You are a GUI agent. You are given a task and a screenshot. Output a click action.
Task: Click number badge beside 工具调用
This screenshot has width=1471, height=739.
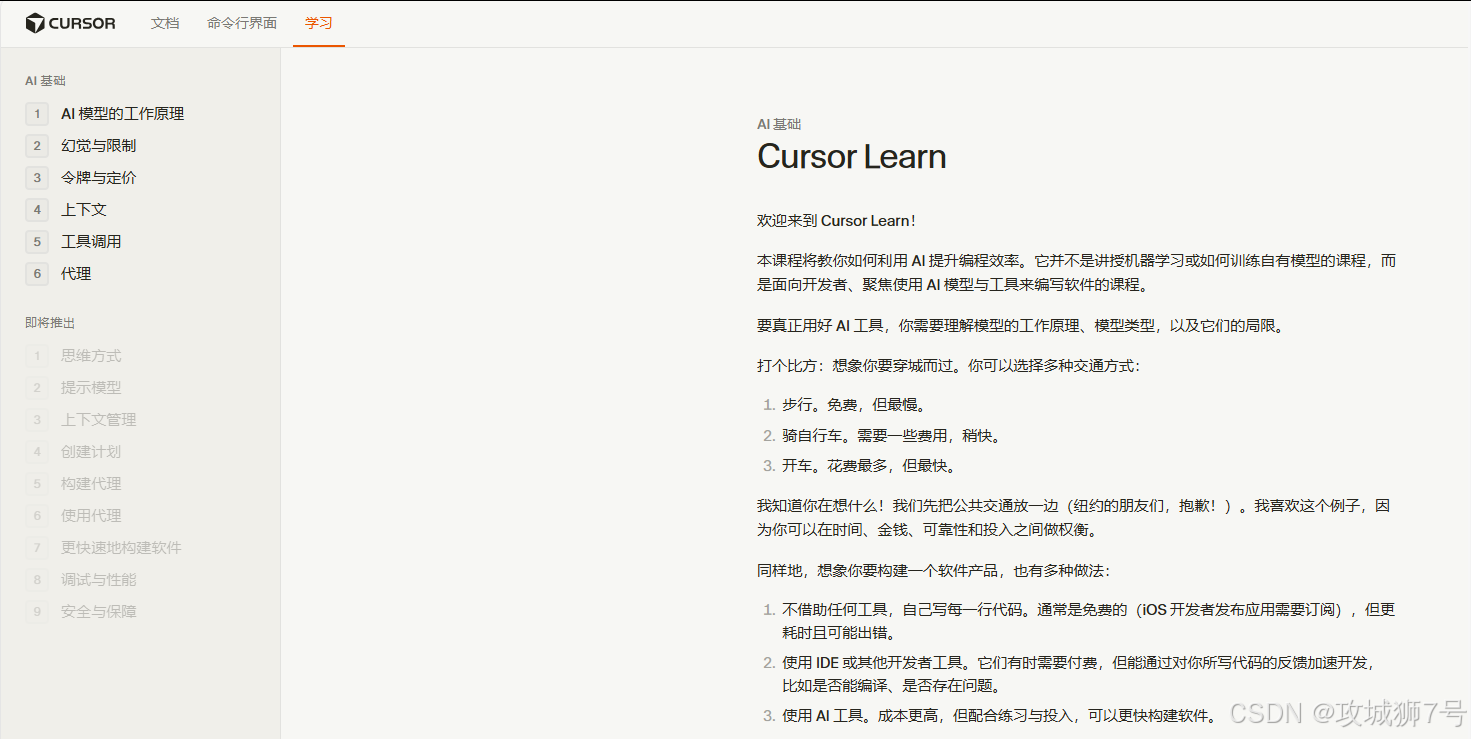point(37,242)
